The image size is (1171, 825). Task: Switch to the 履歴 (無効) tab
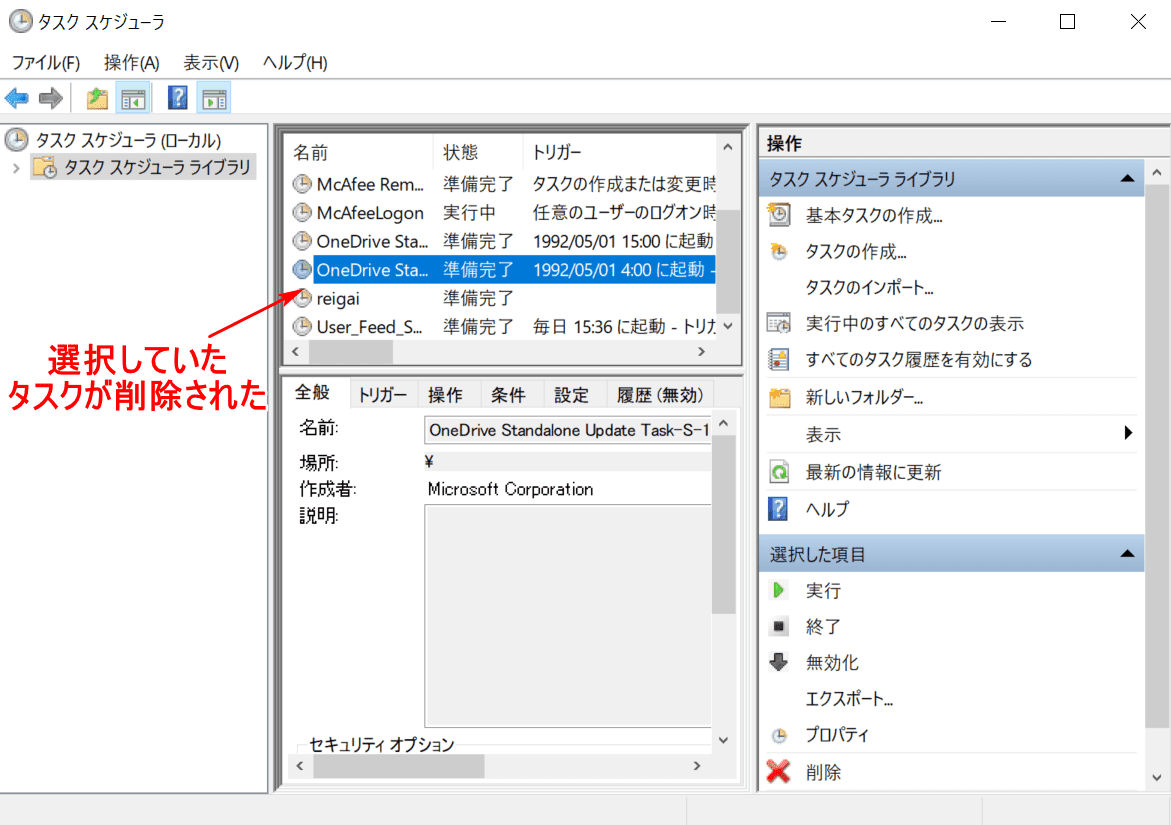659,395
